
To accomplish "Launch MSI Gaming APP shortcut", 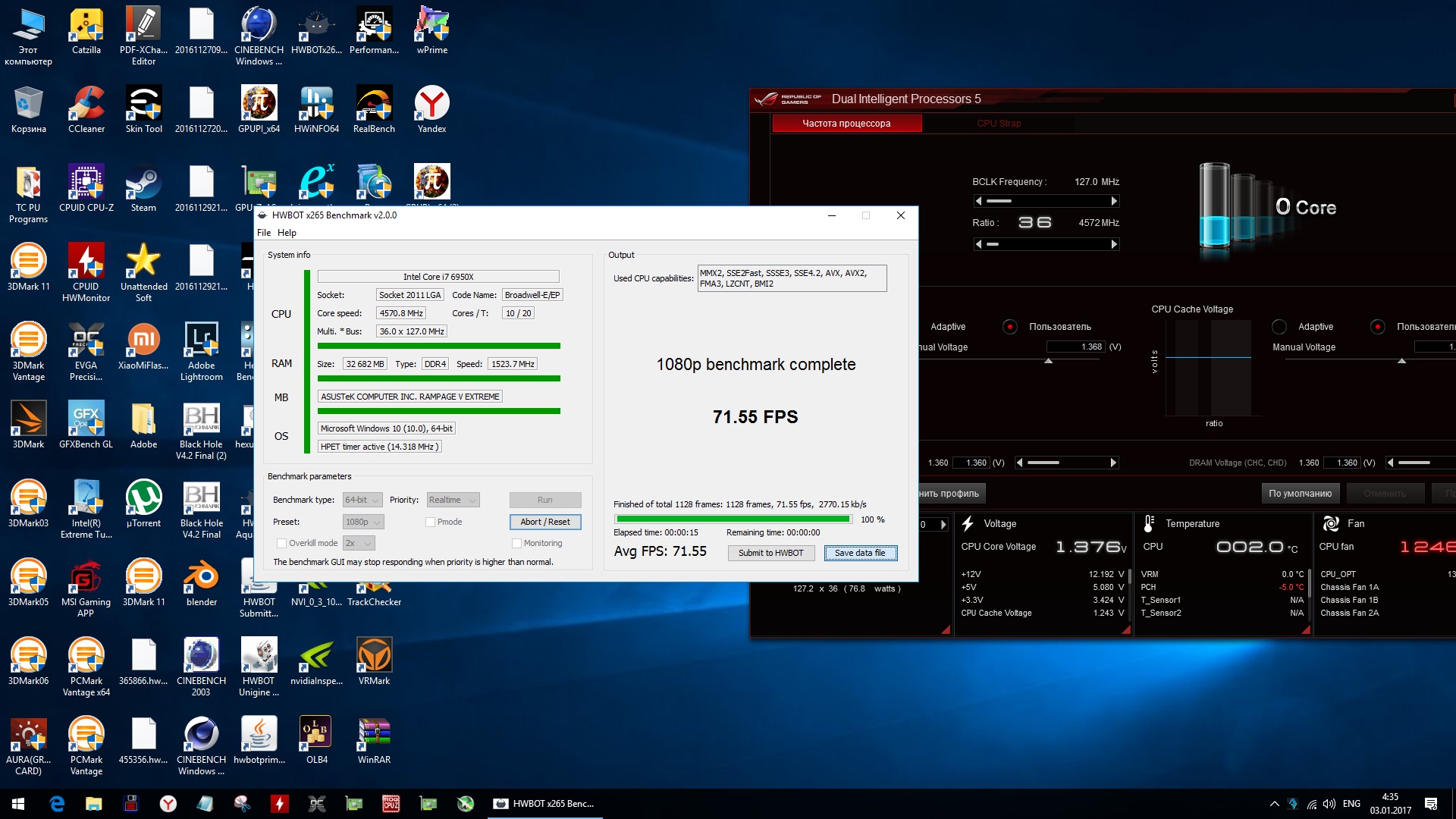I will 86,588.
